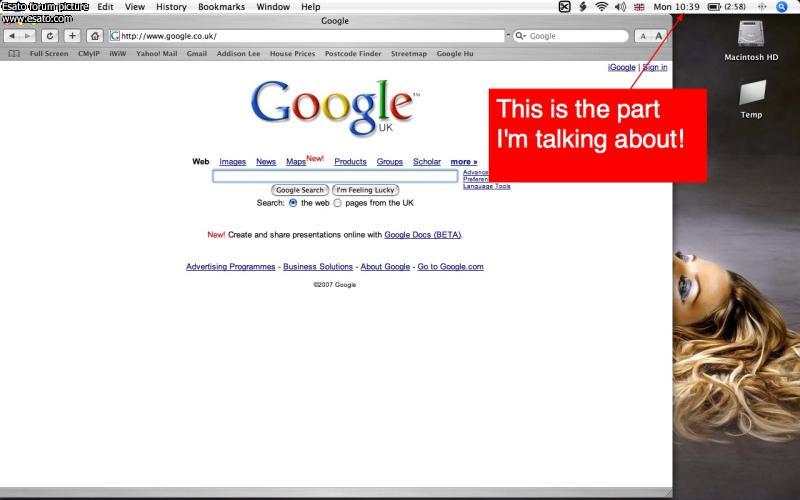
Task: Click the Safari Google search field
Action: point(570,36)
